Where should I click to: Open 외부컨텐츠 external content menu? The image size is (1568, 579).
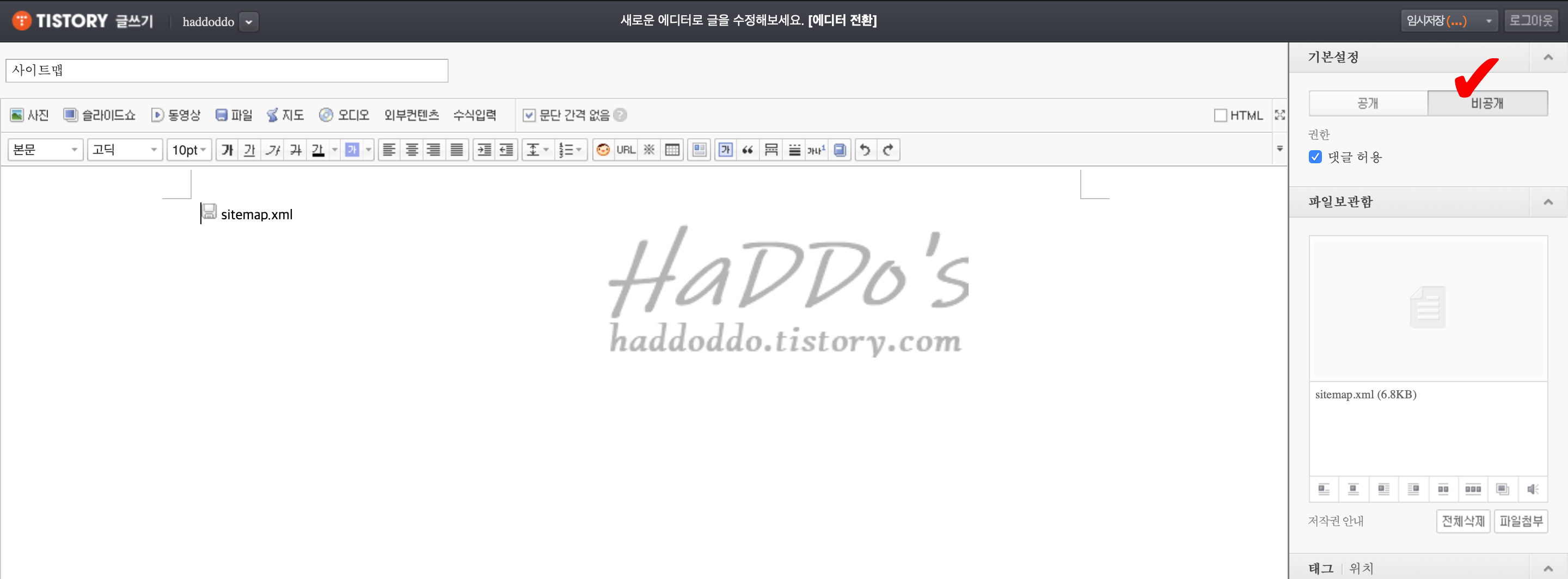pos(412,115)
